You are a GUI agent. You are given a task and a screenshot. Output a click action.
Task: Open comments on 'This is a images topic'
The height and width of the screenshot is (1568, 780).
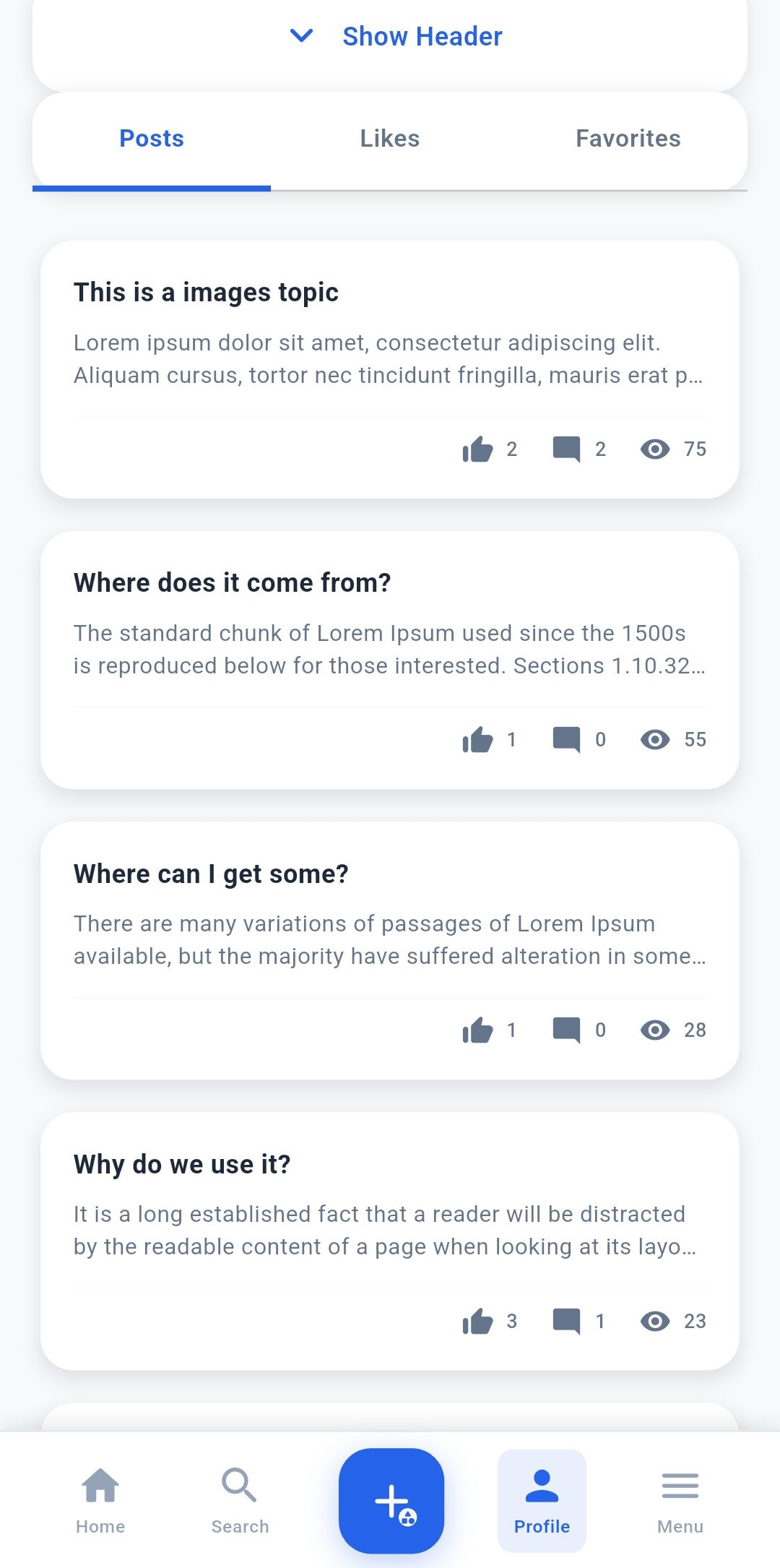click(566, 449)
